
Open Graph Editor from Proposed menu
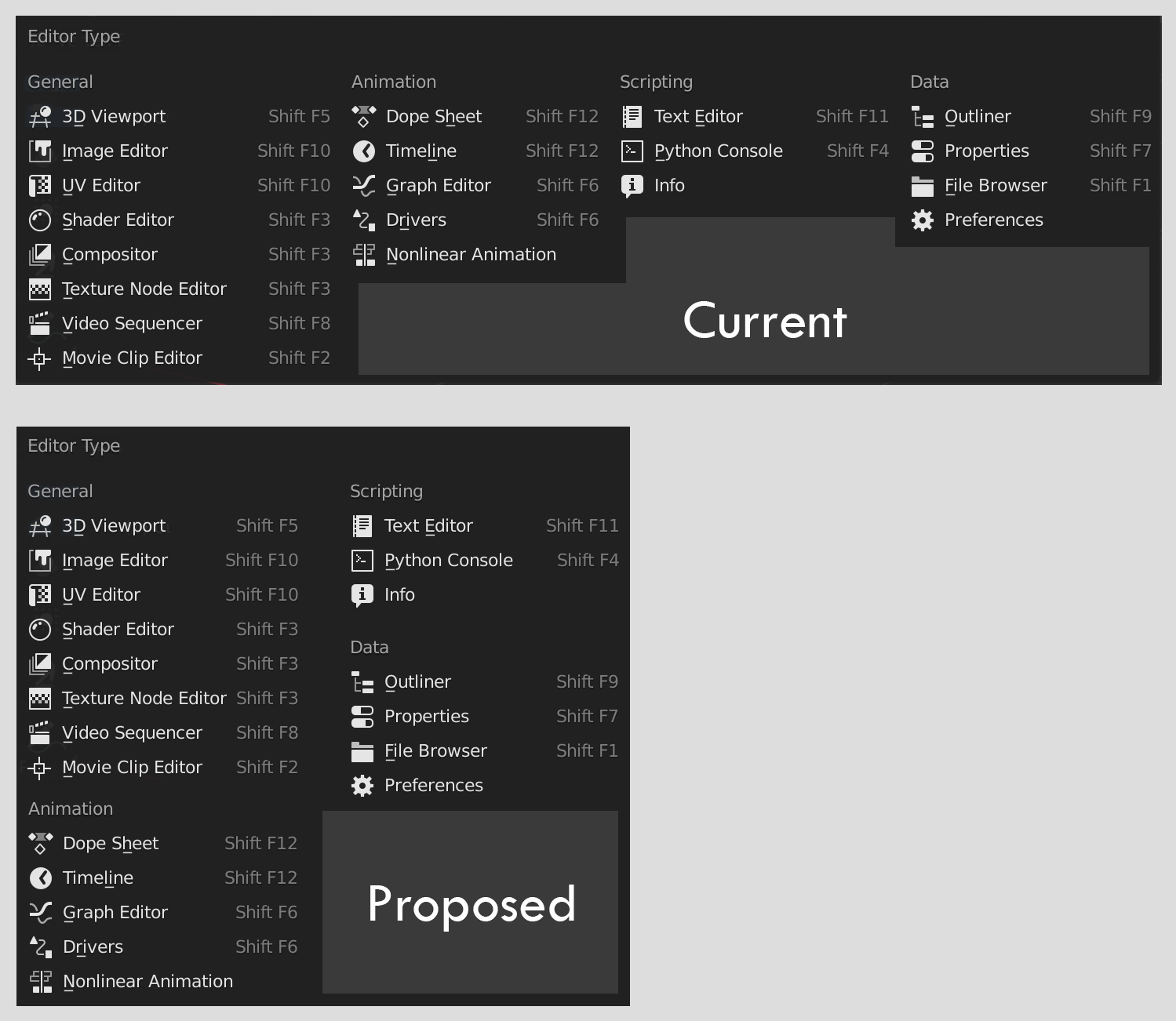point(163,913)
